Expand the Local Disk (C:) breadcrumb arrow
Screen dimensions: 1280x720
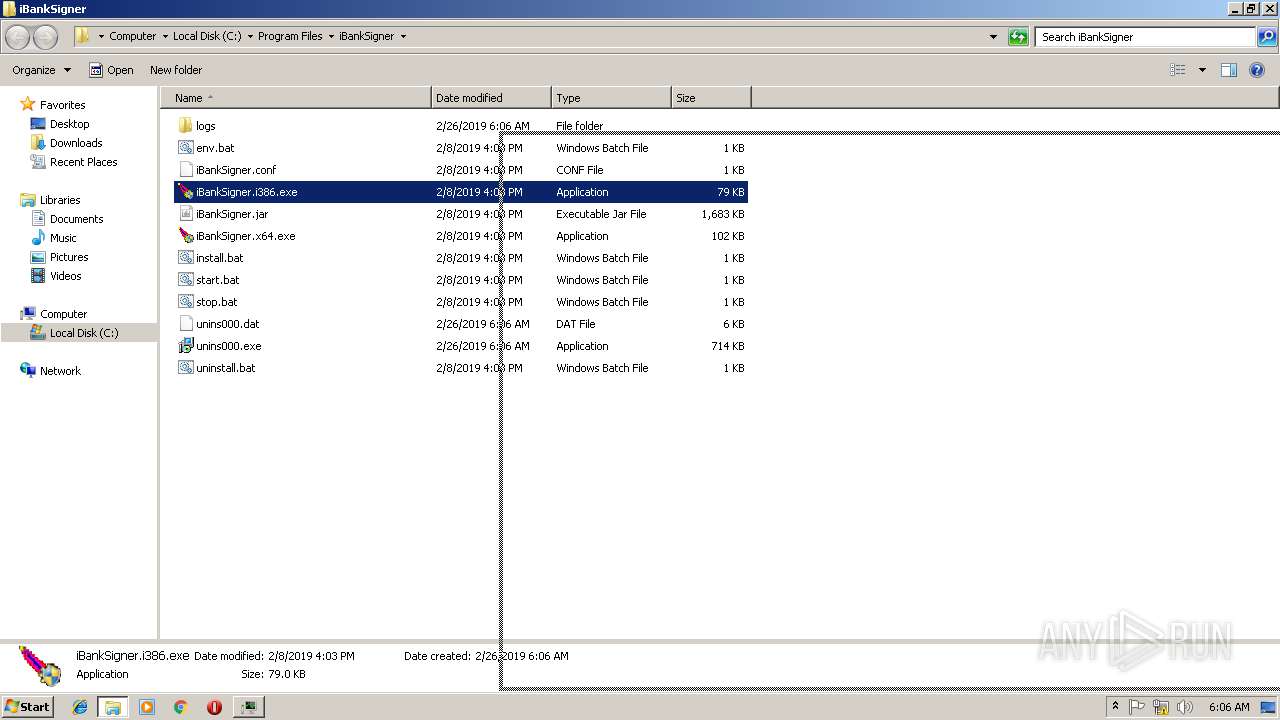(250, 37)
